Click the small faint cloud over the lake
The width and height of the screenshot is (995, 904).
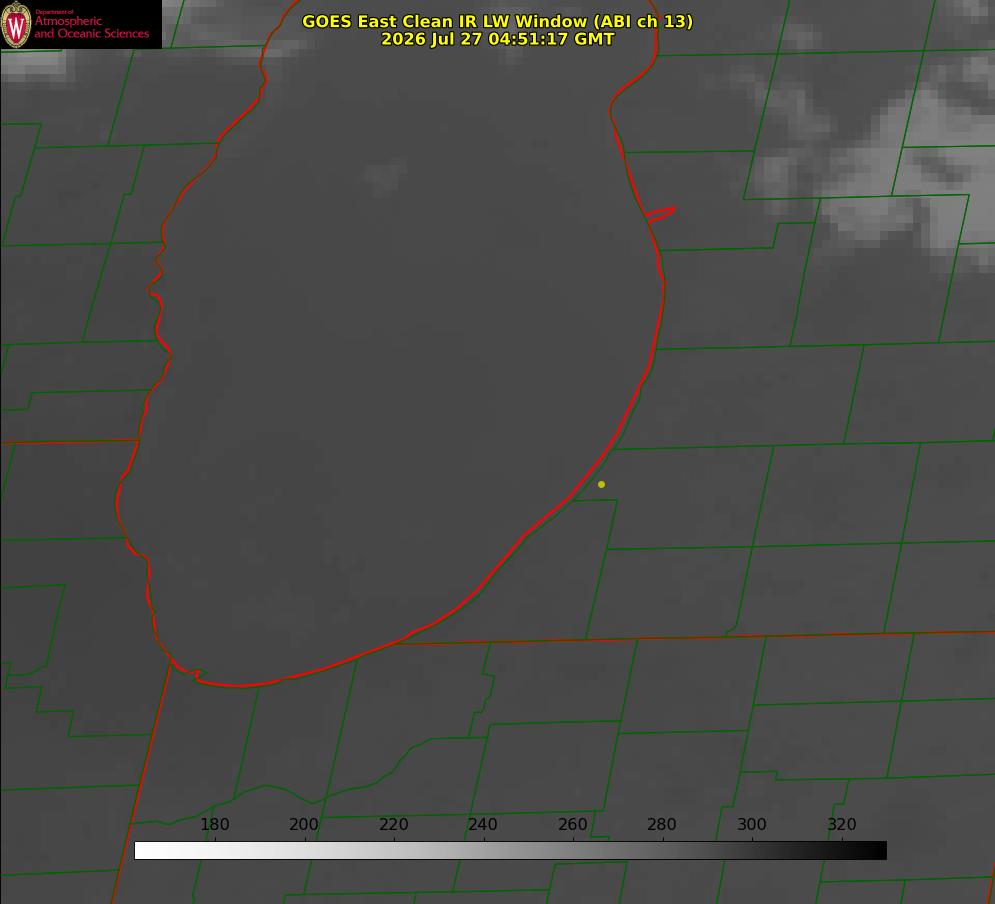tap(385, 178)
